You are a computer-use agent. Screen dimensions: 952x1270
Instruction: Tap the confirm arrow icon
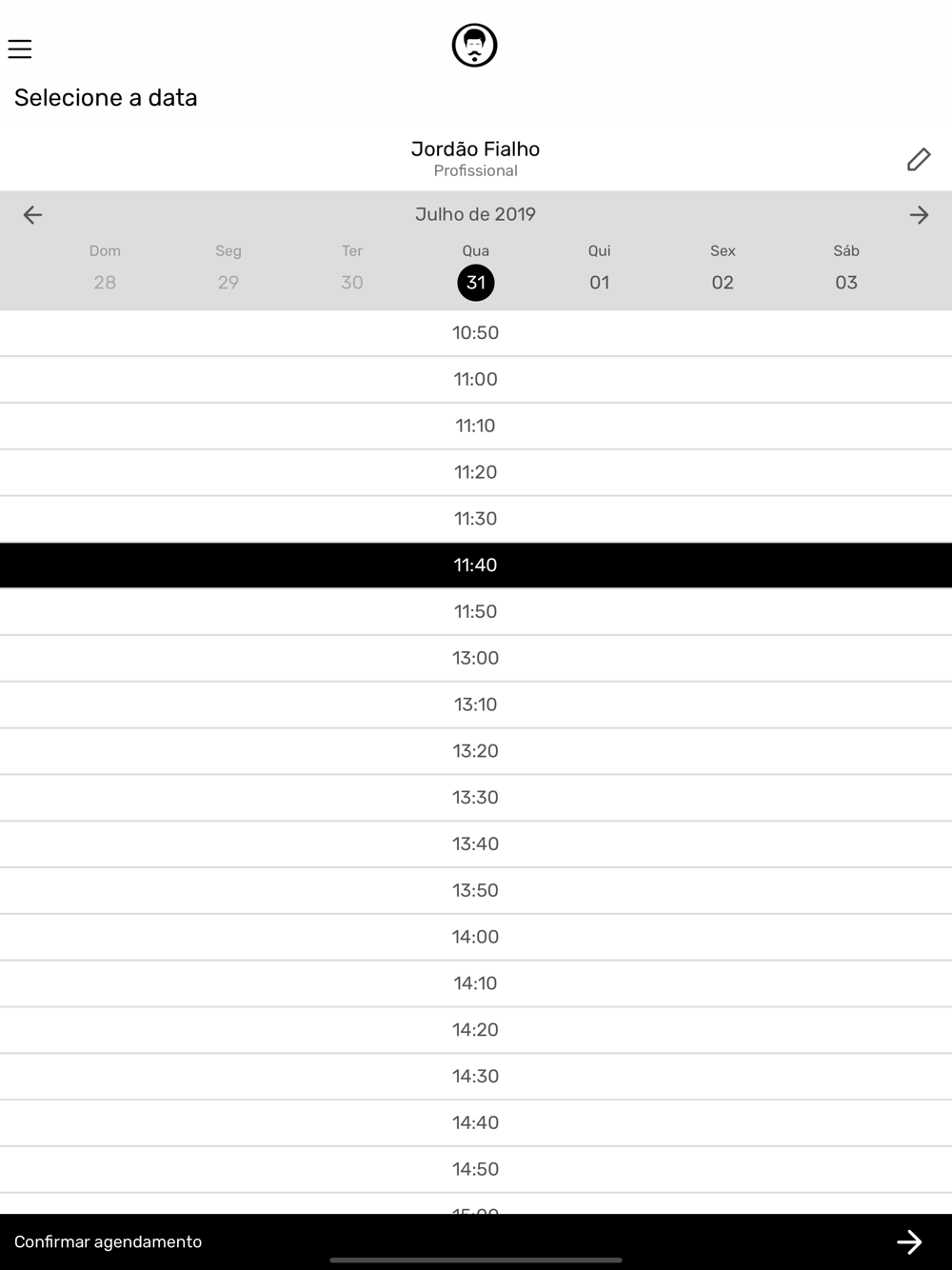[909, 1241]
